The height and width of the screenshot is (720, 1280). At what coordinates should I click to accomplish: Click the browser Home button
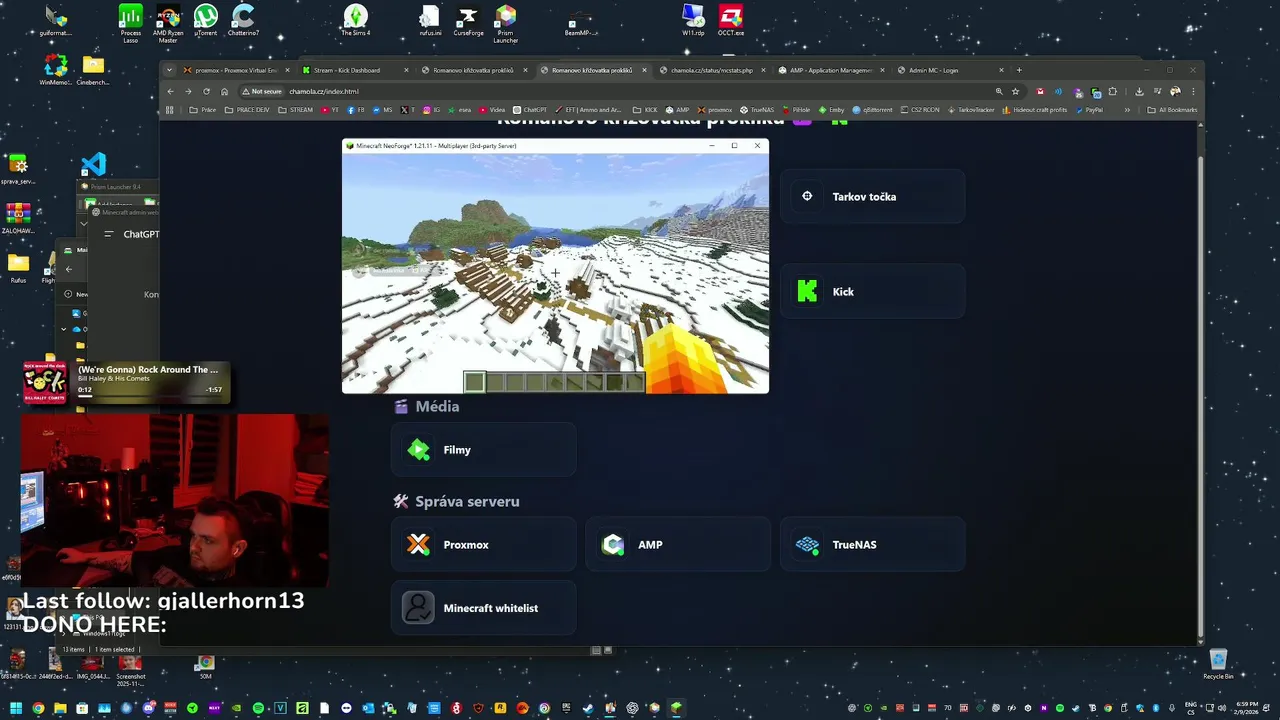224,91
